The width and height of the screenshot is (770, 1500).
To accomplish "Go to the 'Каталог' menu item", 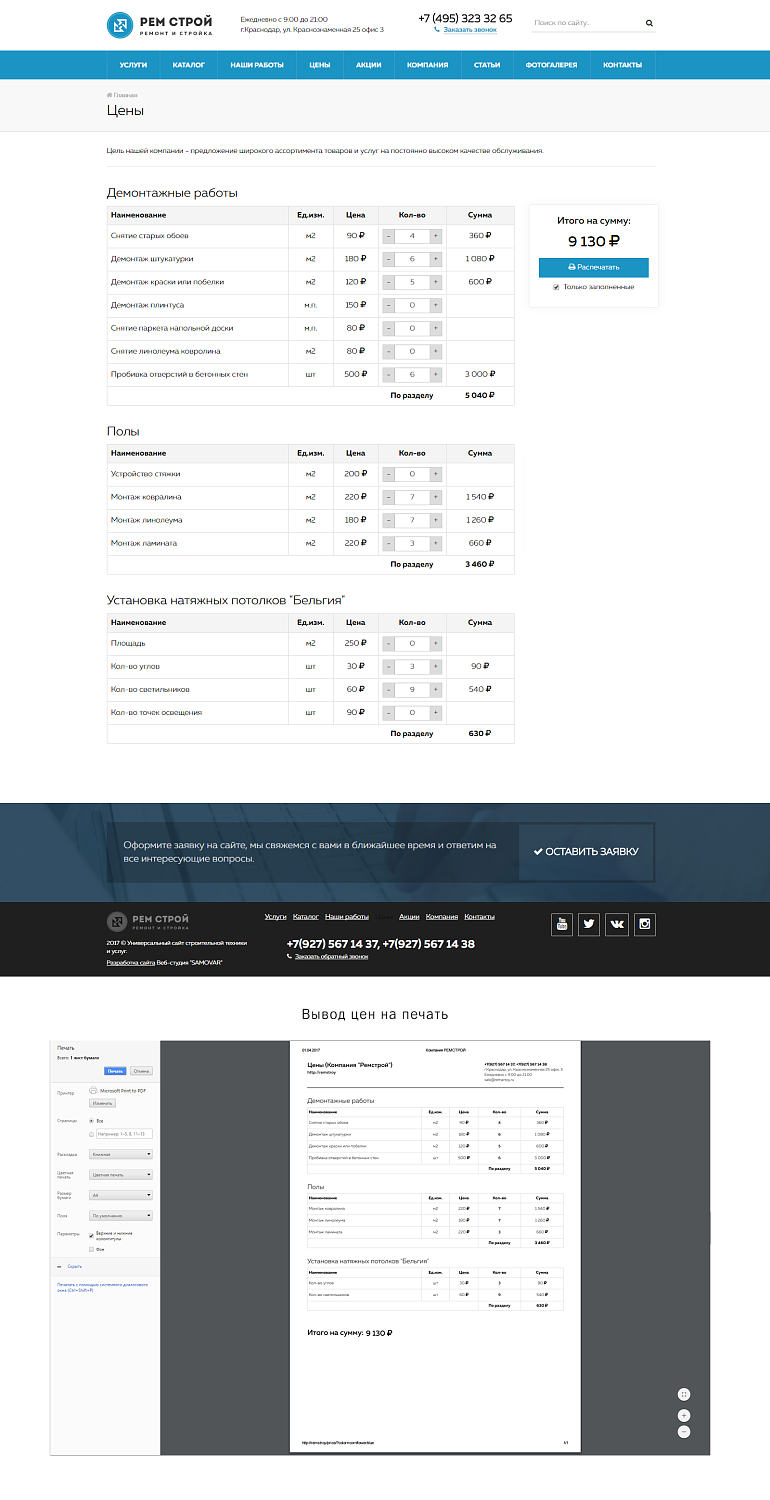I will [188, 64].
